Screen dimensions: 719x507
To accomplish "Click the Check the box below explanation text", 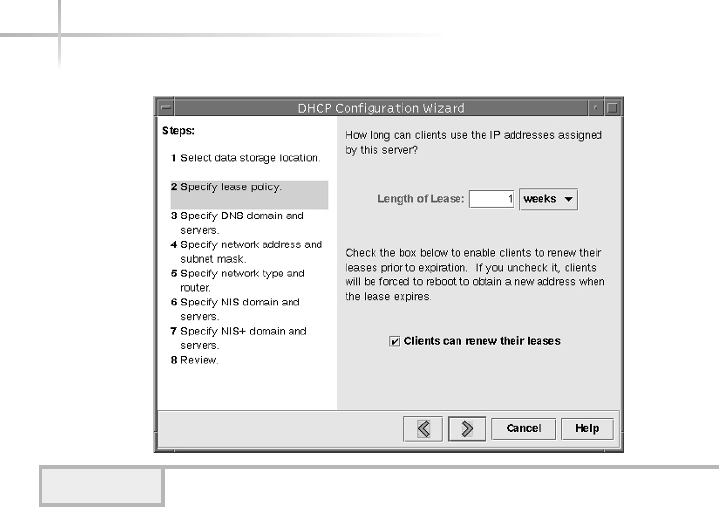I will click(475, 275).
